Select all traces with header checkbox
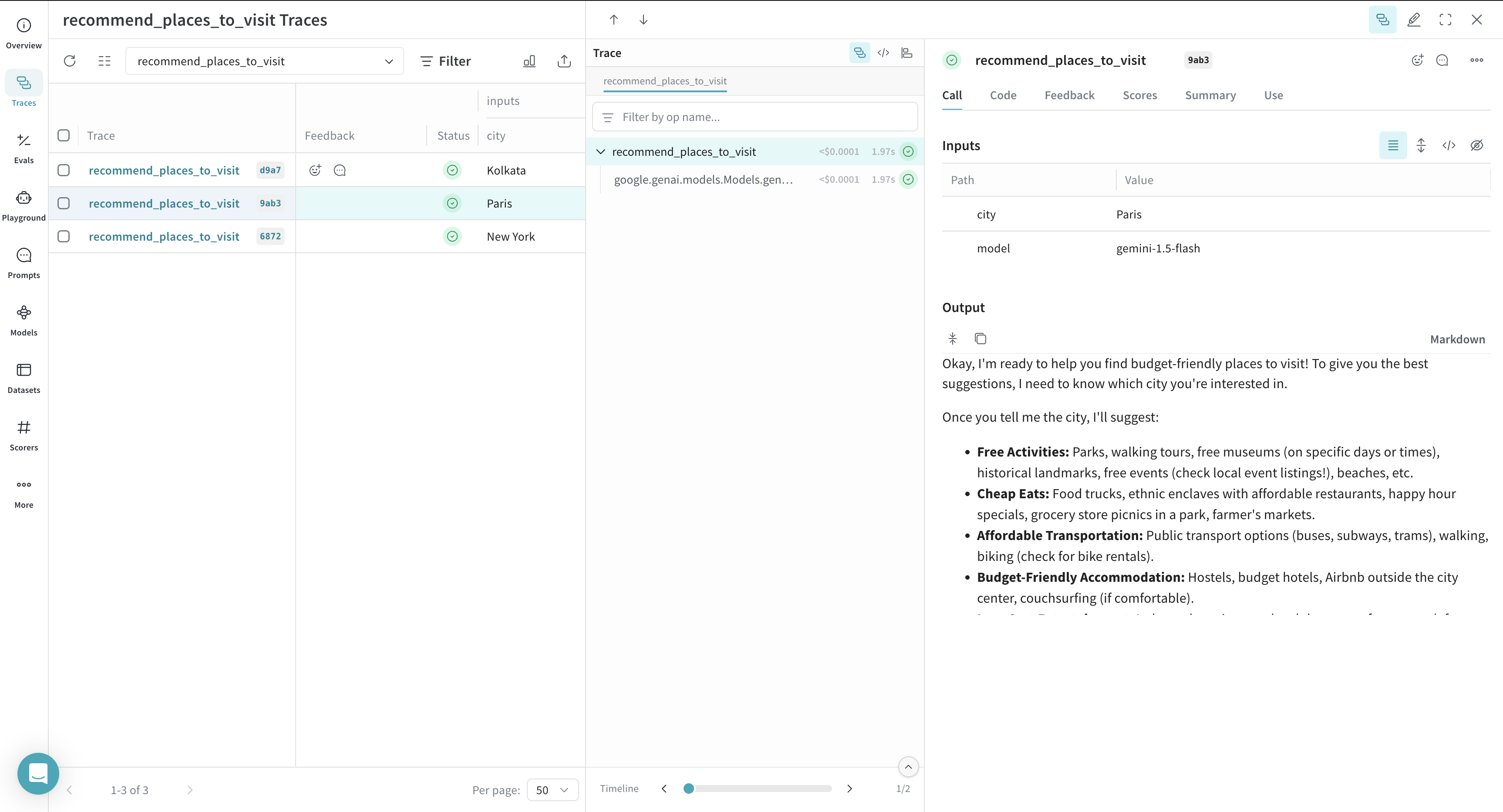This screenshot has height=812, width=1503. pos(64,135)
